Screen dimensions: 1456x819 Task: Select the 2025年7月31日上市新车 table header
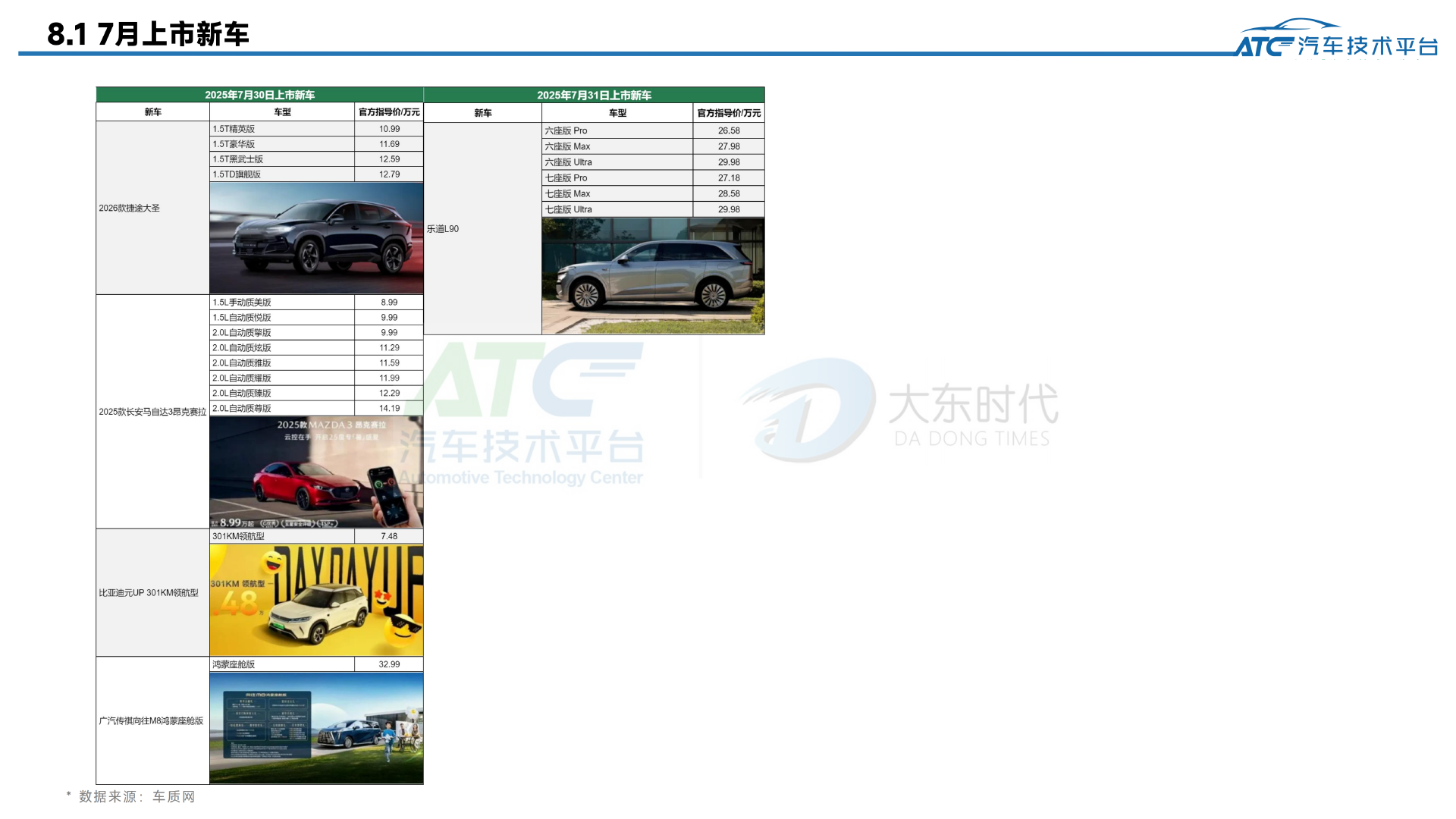594,95
